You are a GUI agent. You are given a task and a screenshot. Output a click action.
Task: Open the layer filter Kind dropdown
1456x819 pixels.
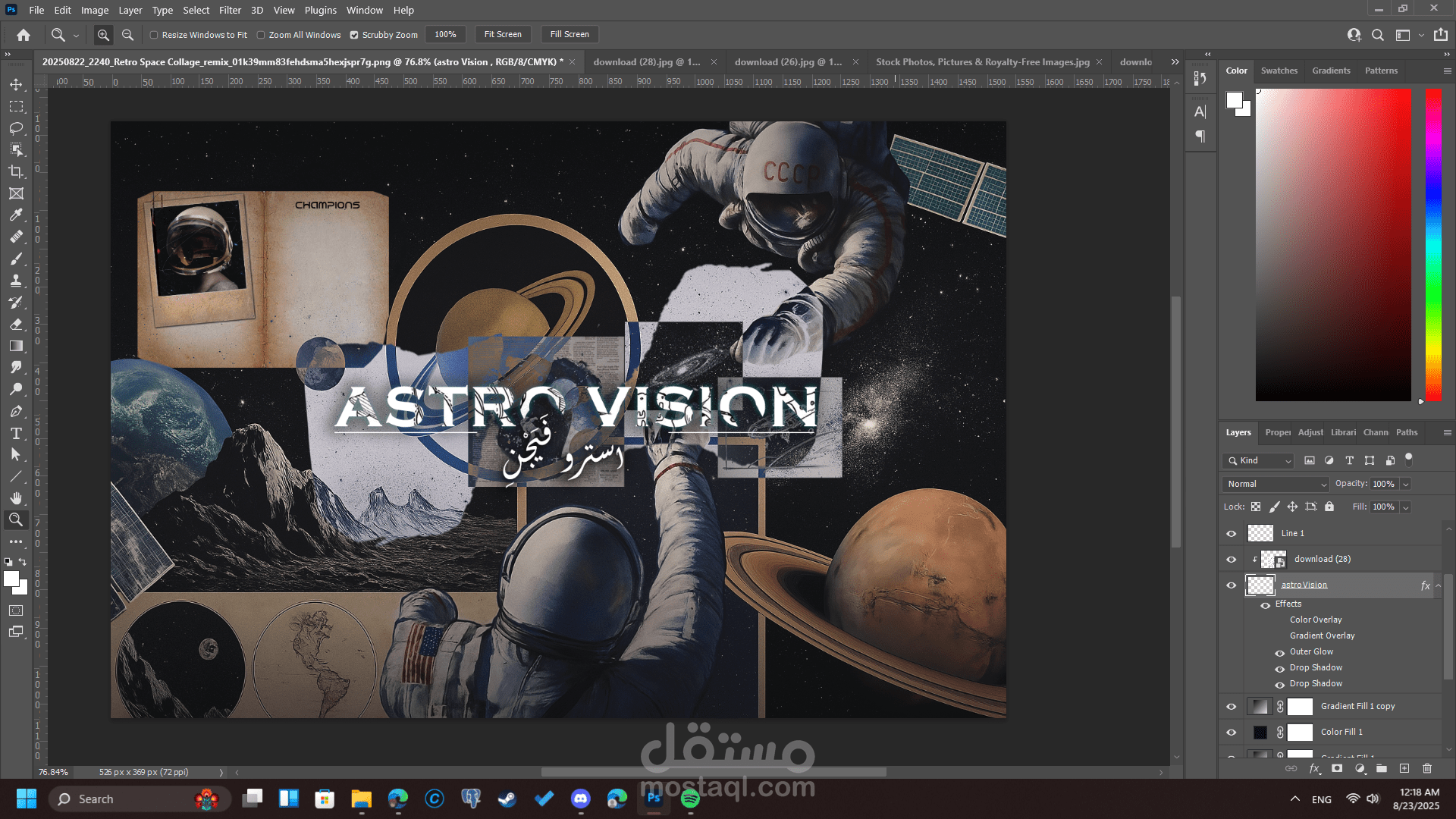tap(1258, 460)
